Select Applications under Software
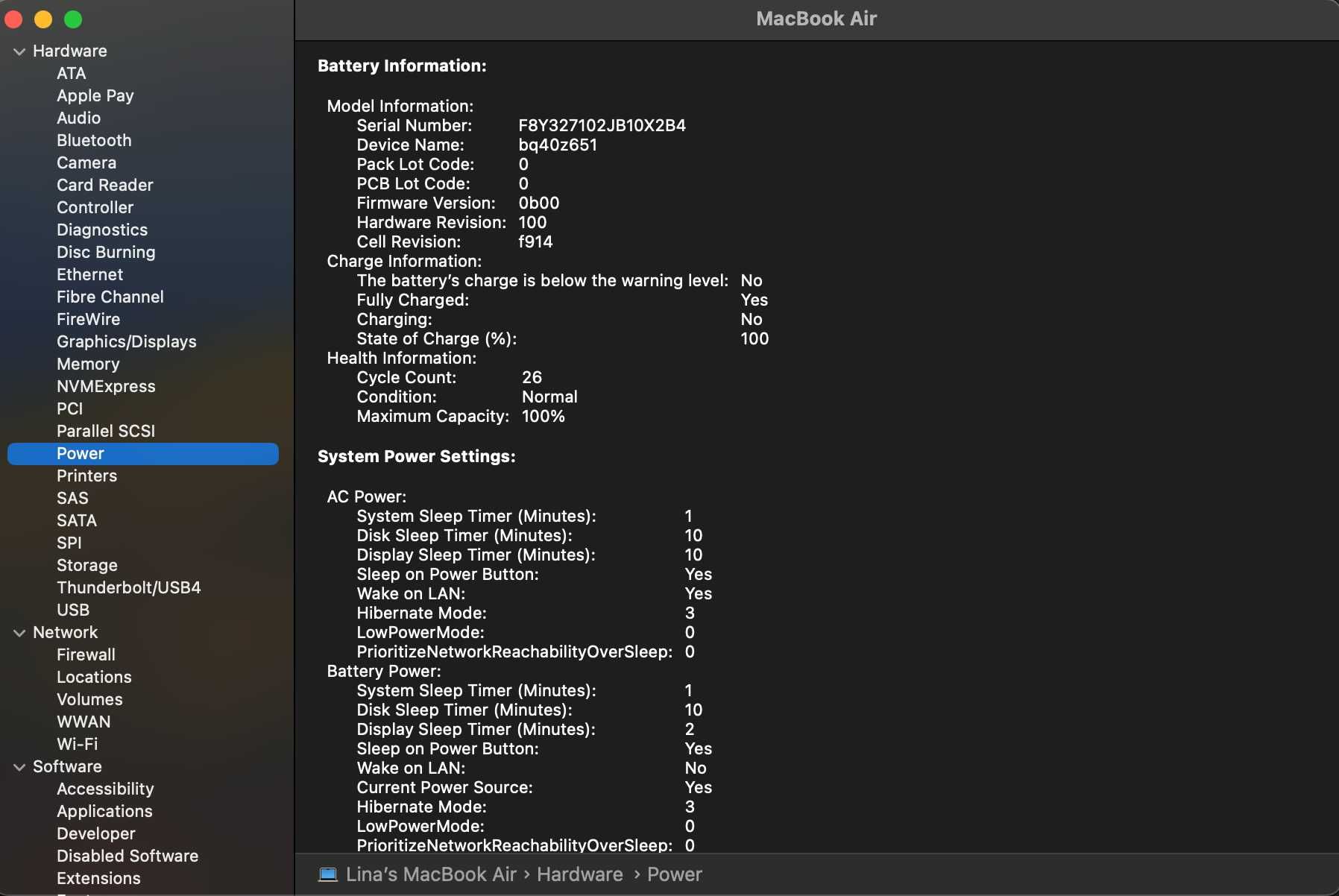This screenshot has height=896, width=1339. [x=104, y=811]
